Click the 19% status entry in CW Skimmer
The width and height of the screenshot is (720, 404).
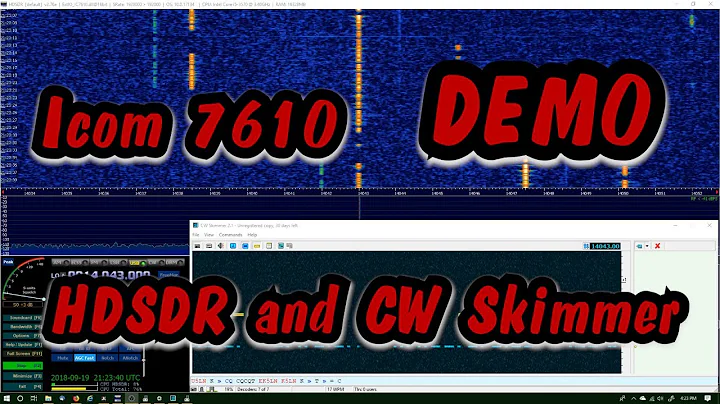[x=229, y=389]
